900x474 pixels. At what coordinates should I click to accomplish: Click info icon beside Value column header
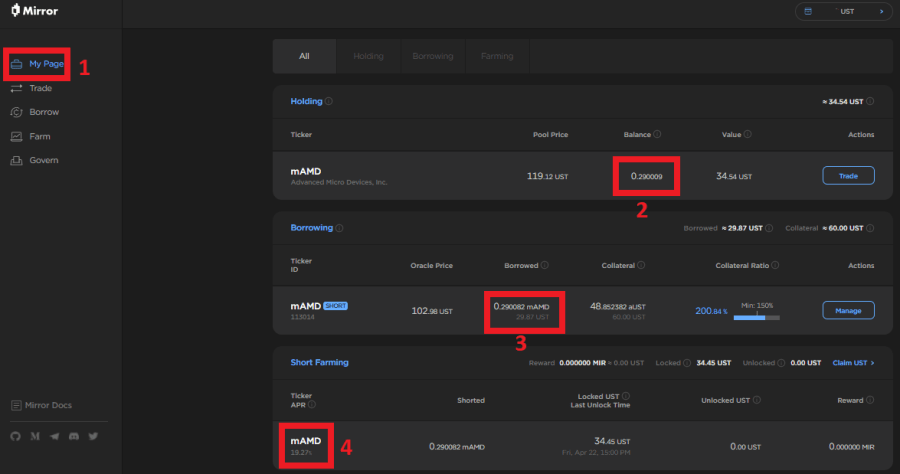[x=747, y=134]
